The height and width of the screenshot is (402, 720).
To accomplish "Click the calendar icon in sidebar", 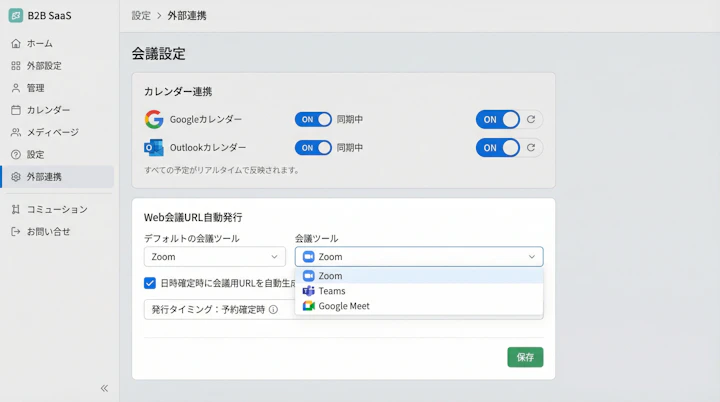I will 16,110.
